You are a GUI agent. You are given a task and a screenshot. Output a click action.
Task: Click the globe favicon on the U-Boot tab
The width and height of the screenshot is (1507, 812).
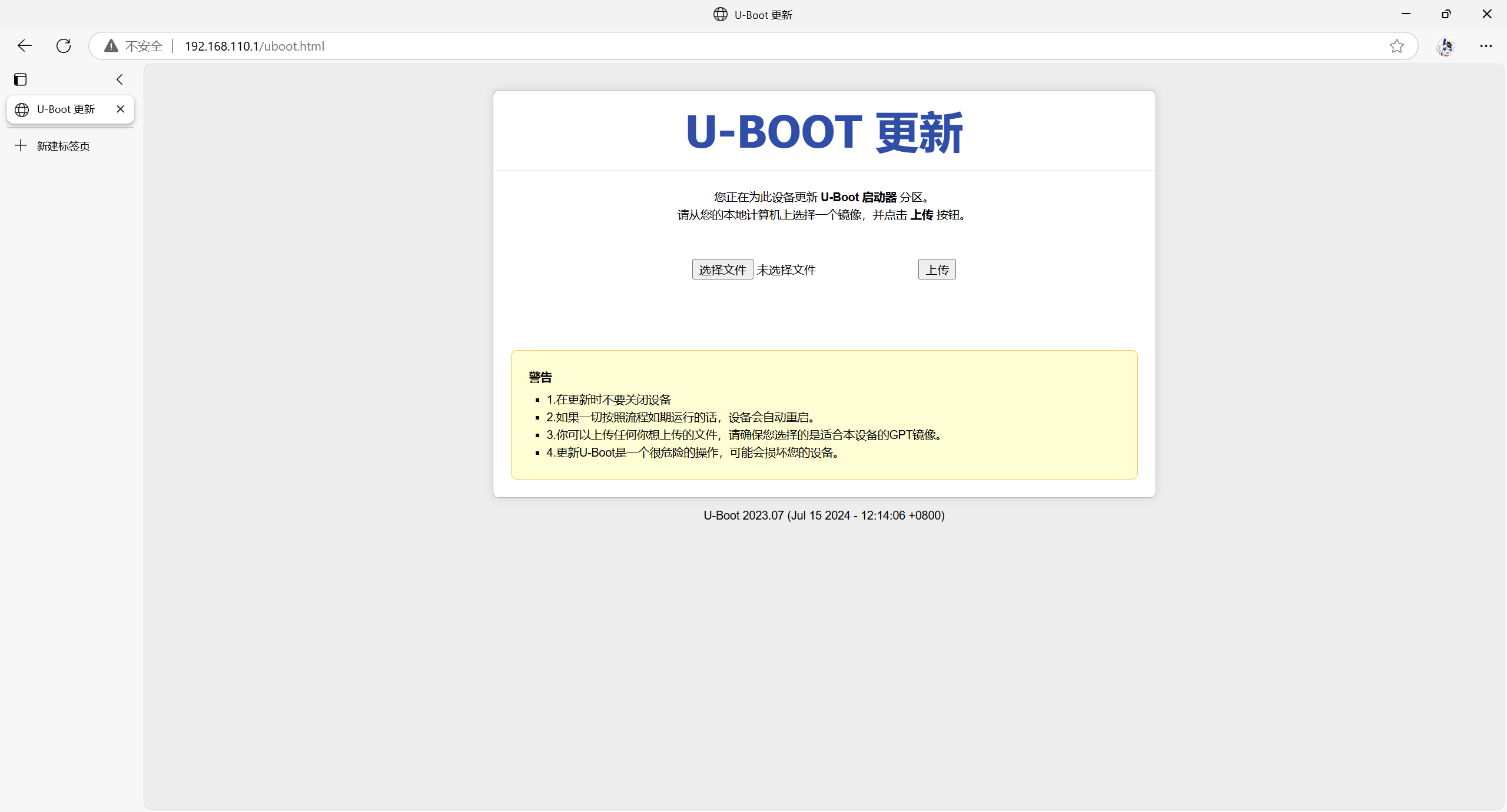pyautogui.click(x=22, y=109)
